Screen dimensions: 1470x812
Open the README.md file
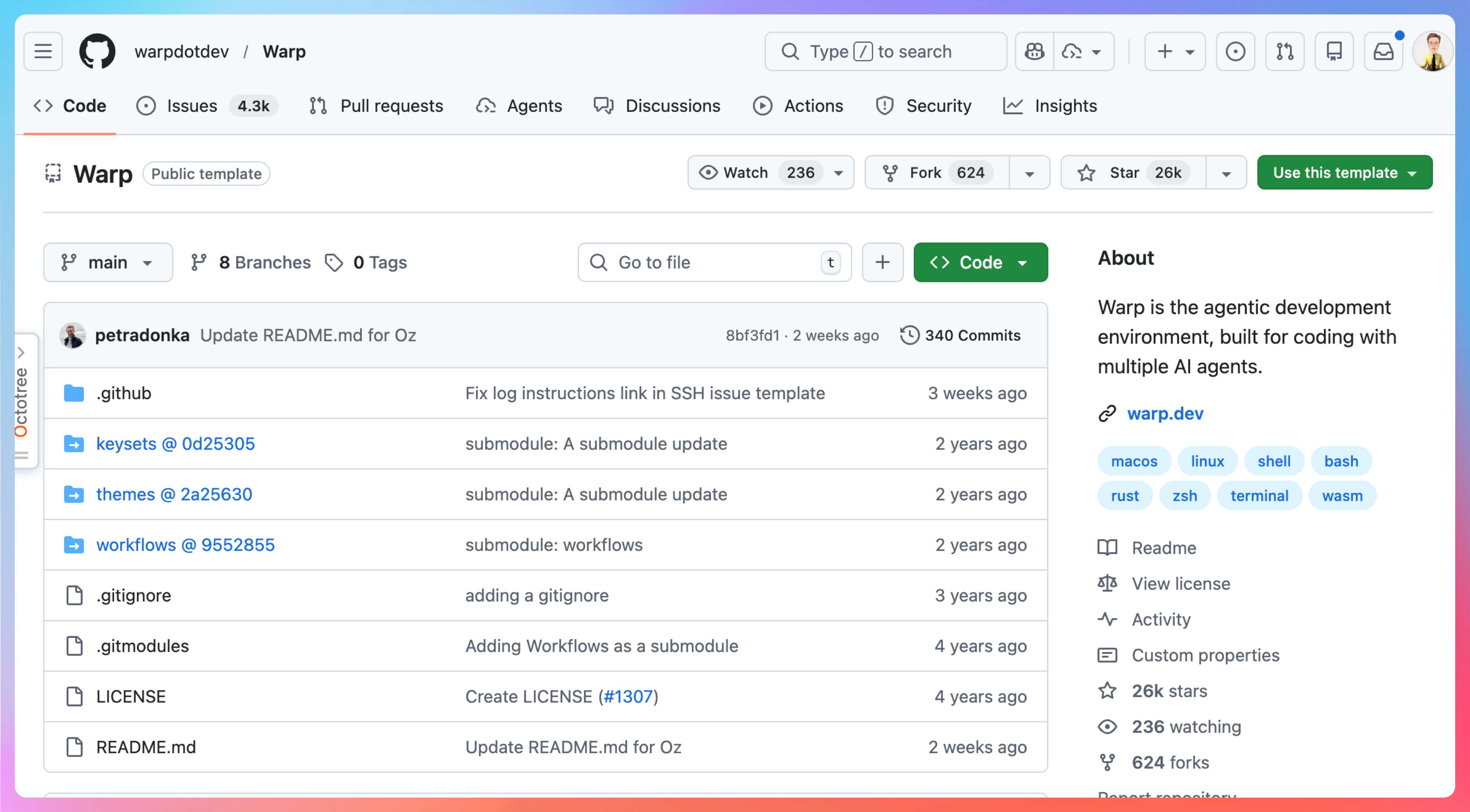click(x=146, y=747)
